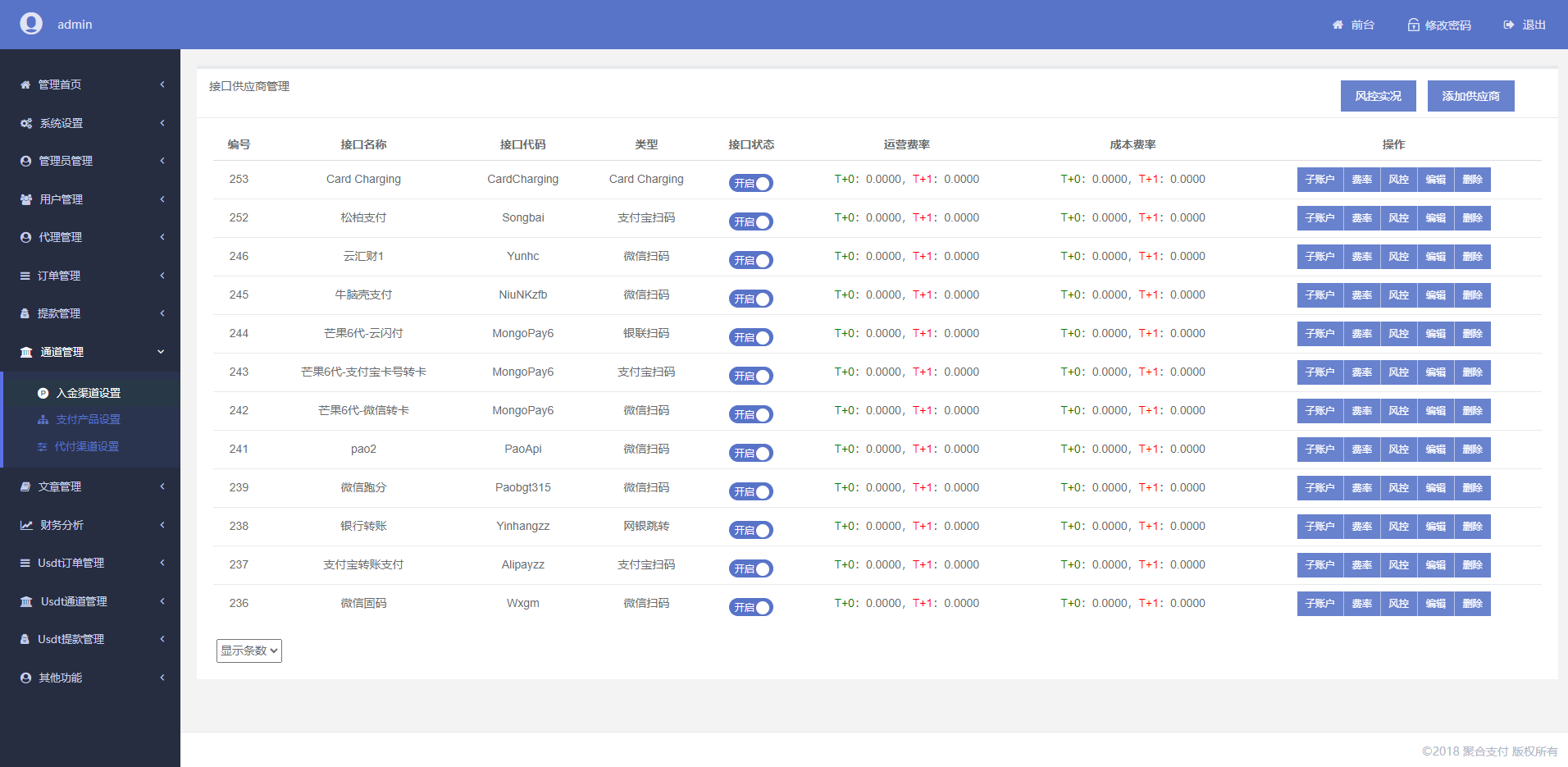
Task: Toggle the 开启 switch for 芒果6代-云闪付
Action: pos(751,337)
